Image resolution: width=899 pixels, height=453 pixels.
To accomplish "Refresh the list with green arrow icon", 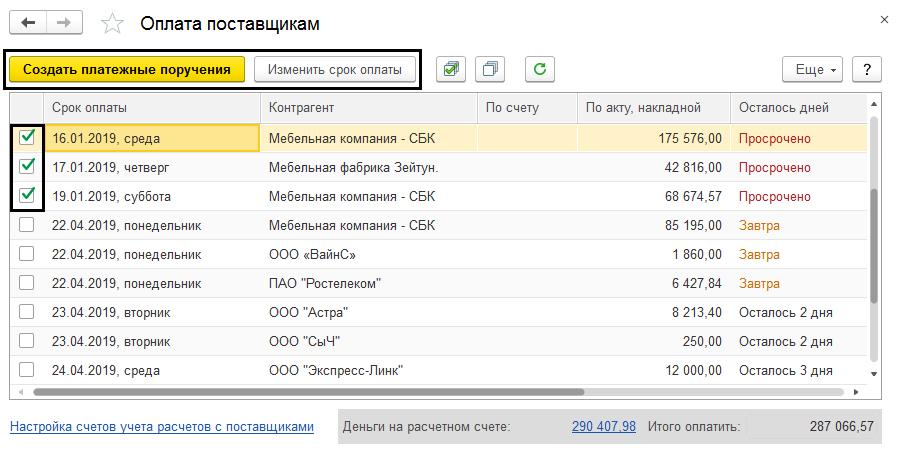I will (x=539, y=69).
